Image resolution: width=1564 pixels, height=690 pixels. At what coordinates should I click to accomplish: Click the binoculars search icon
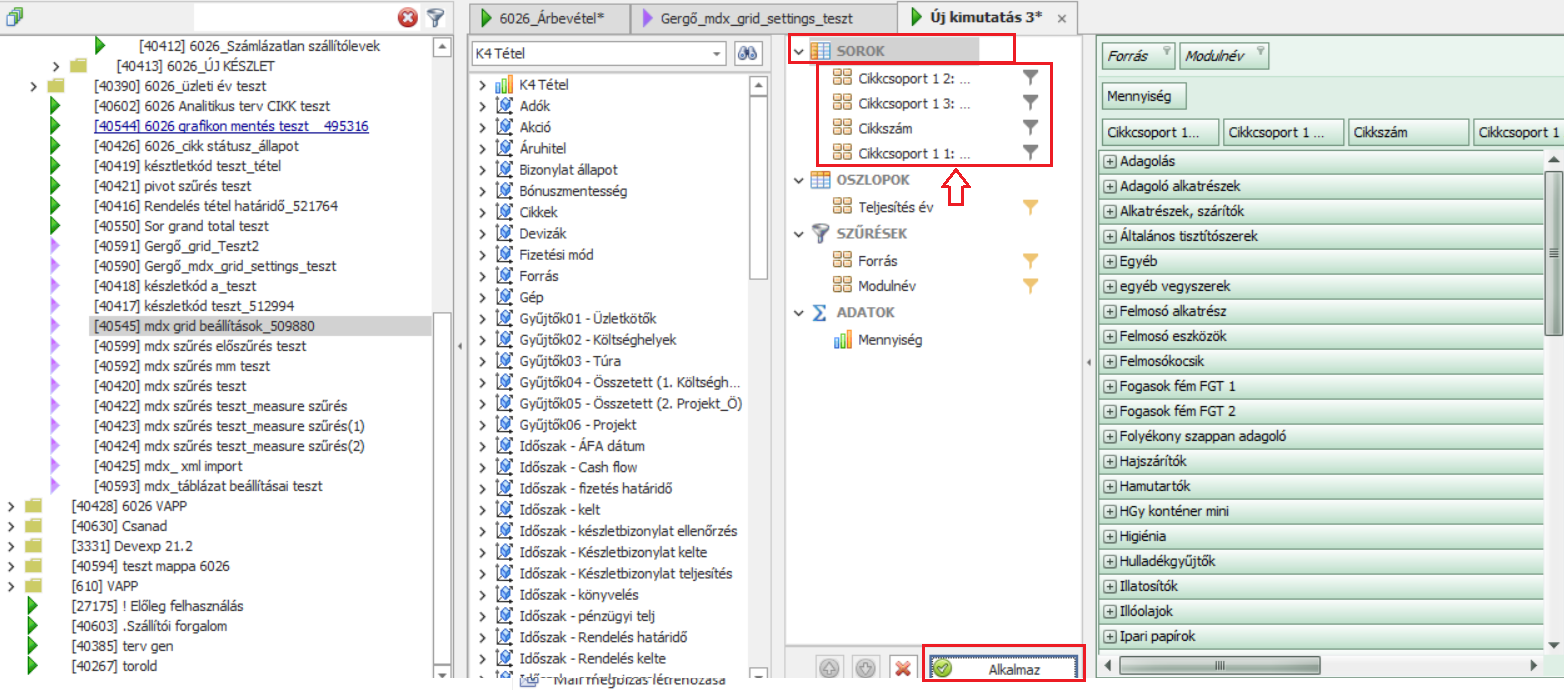coord(747,53)
